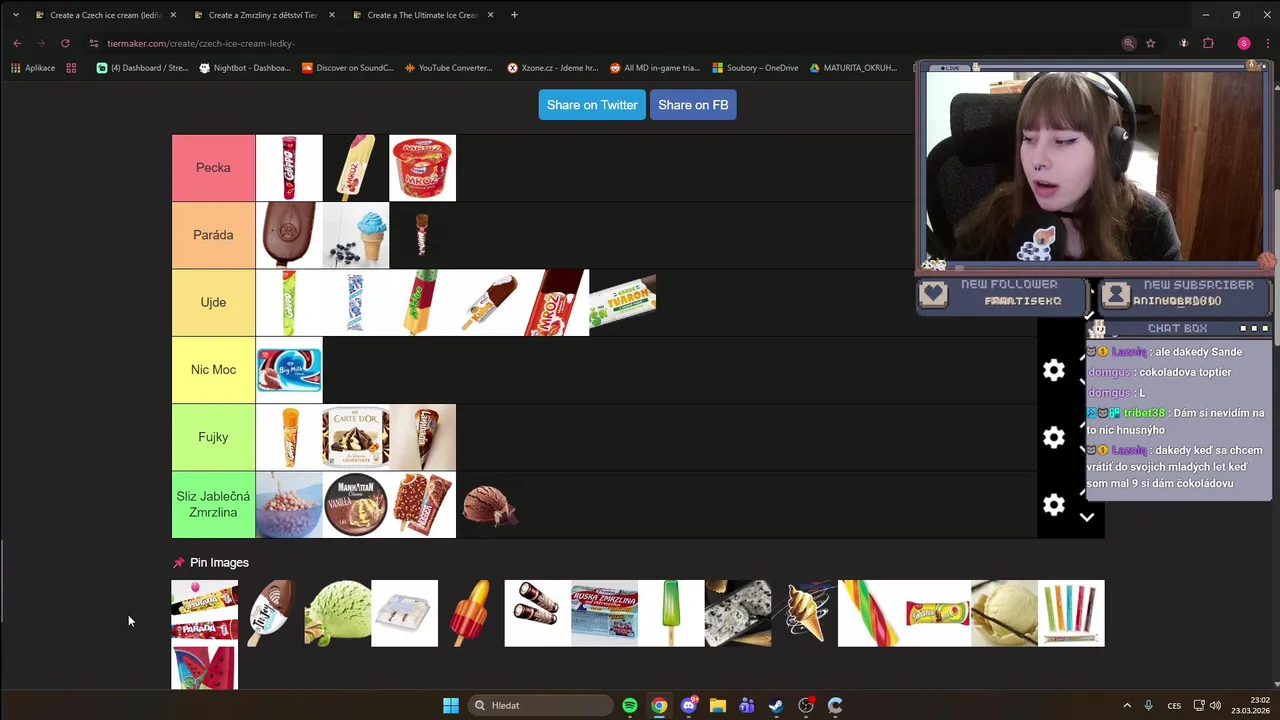Image resolution: width=1280 pixels, height=720 pixels.
Task: Open the MATURITA_OKRUH bookmark
Action: 853,68
